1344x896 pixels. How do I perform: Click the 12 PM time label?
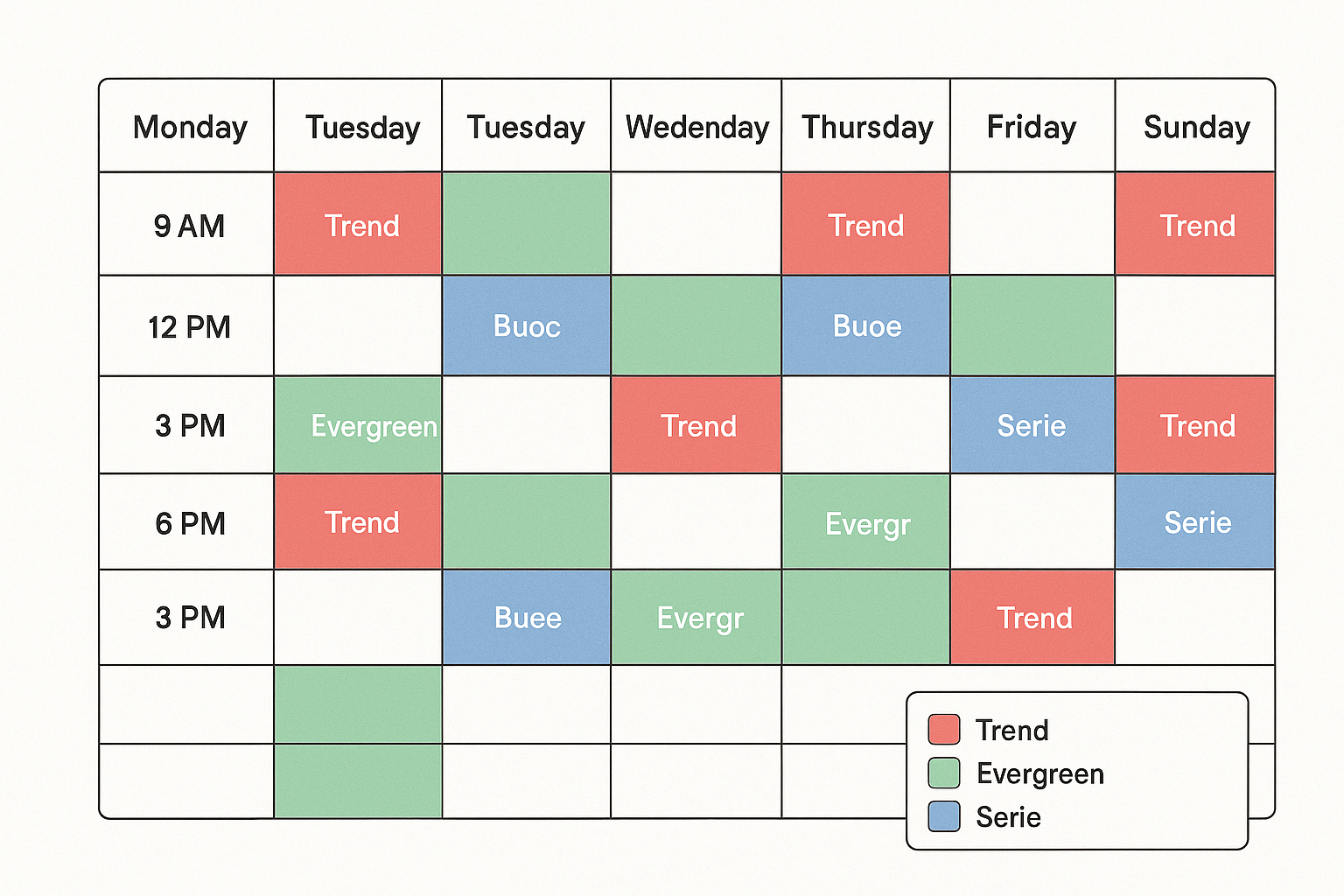(x=189, y=327)
